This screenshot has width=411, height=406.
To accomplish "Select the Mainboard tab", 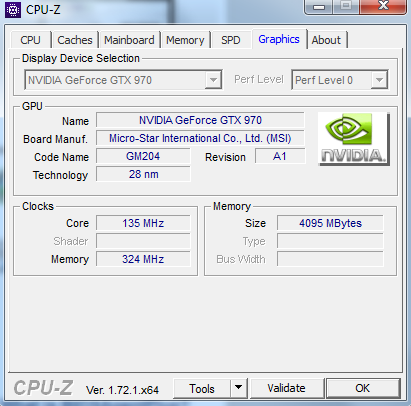I will pyautogui.click(x=129, y=40).
